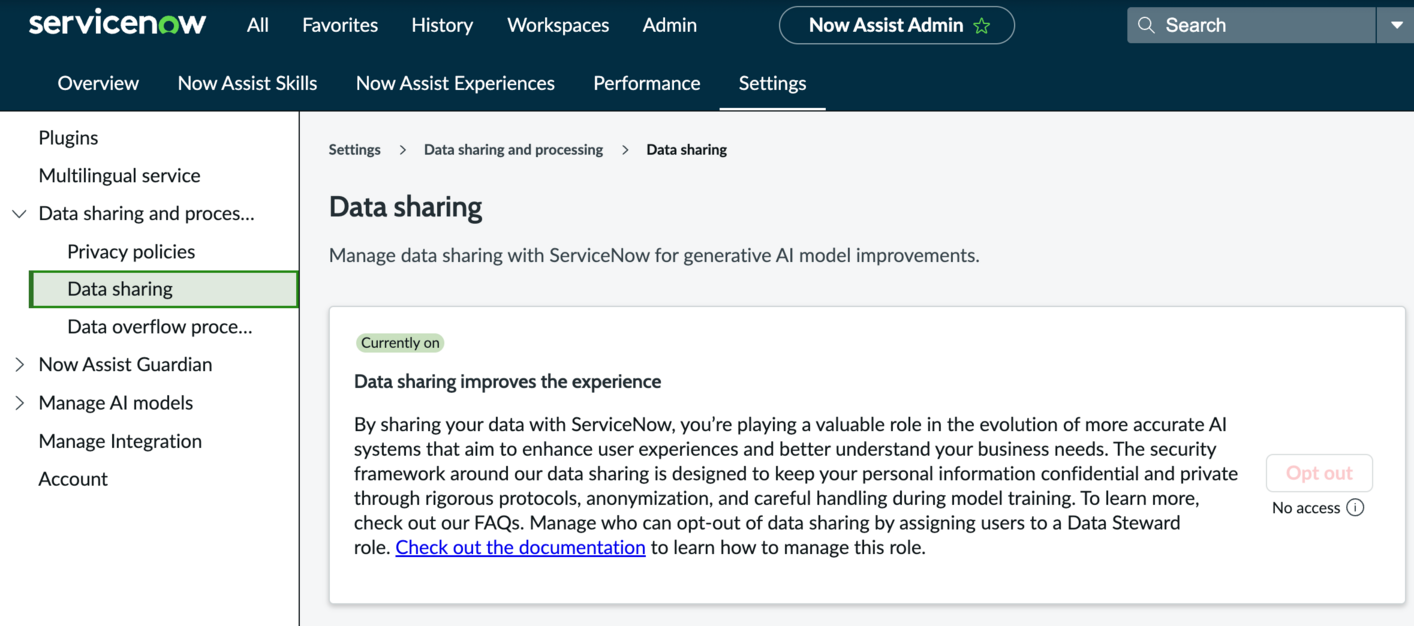This screenshot has height=626, width=1414.
Task: Collapse Data sharing and processing section
Action: tap(19, 213)
